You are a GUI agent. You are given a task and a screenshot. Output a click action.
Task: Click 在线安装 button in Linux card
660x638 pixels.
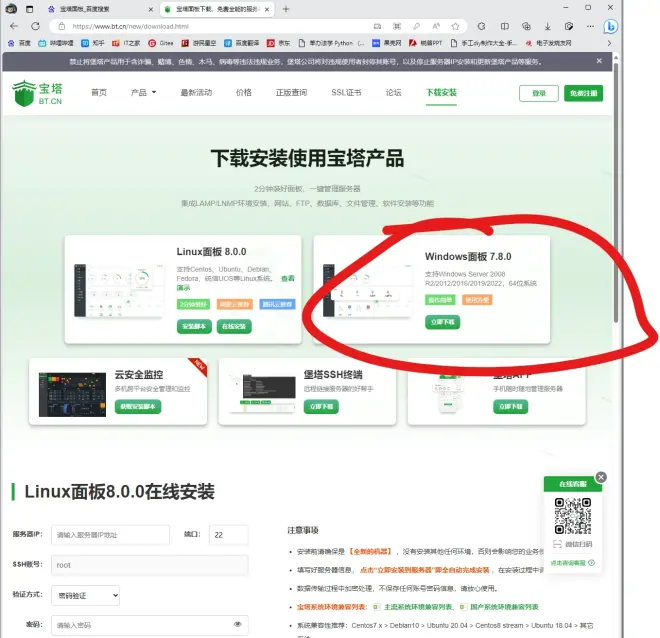tap(234, 327)
